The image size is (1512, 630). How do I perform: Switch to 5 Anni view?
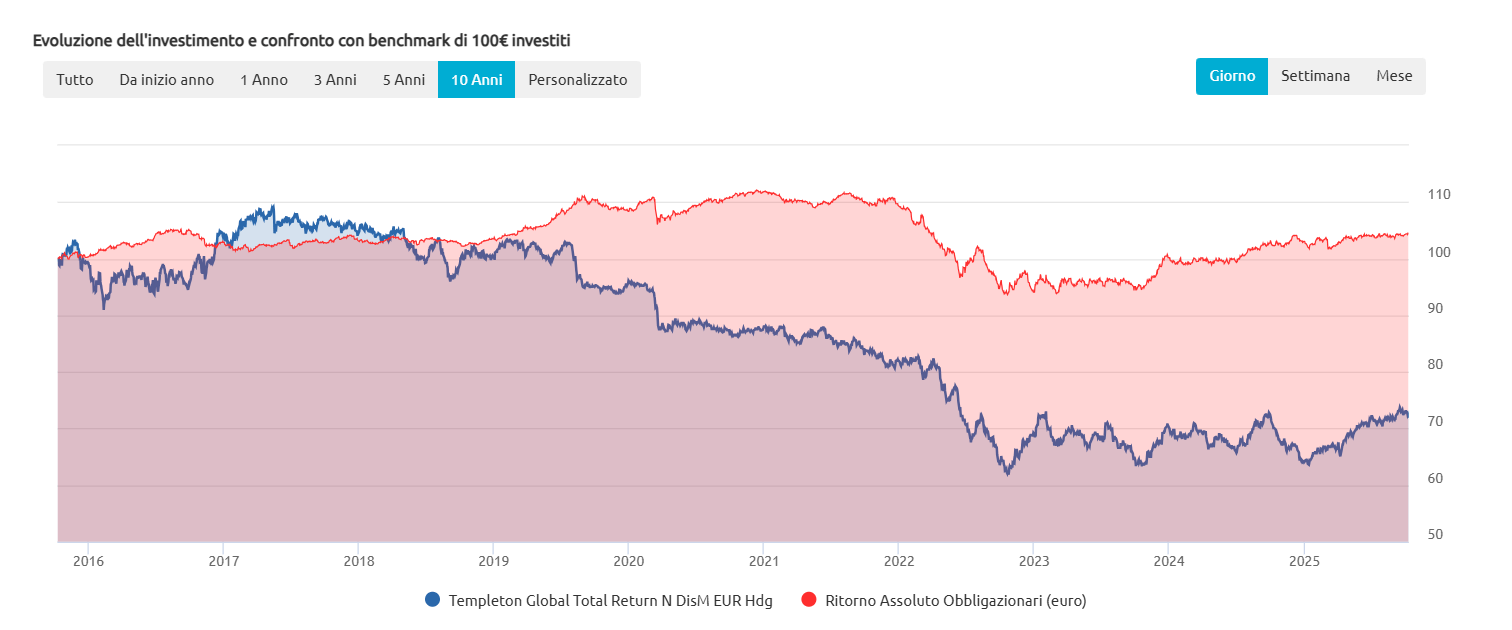point(404,80)
